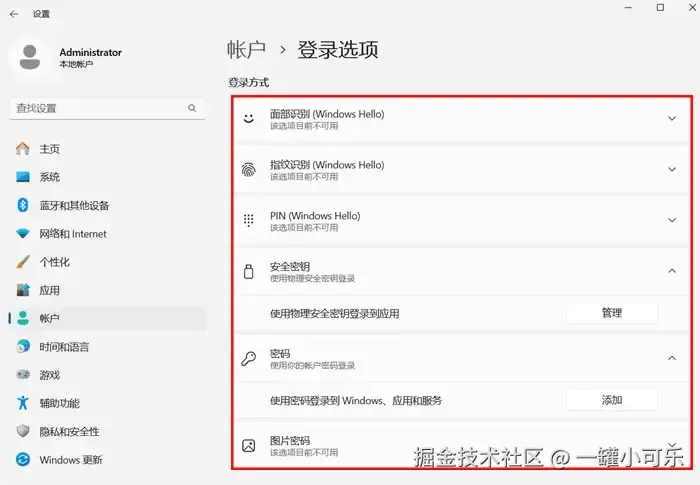
Task: Click the 游戏 gamepad icon
Action: click(x=23, y=374)
